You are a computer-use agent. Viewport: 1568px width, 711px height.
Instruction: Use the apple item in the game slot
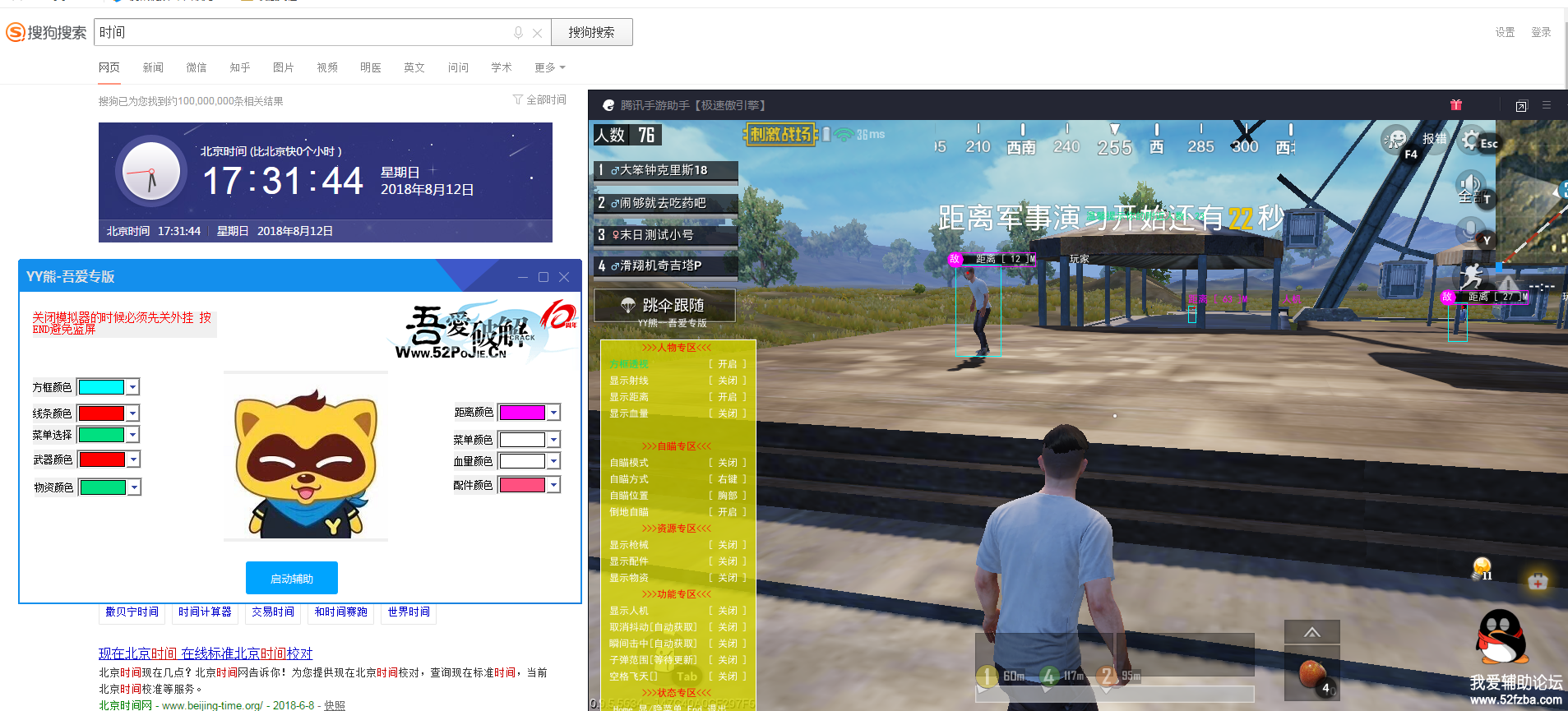[x=1312, y=672]
